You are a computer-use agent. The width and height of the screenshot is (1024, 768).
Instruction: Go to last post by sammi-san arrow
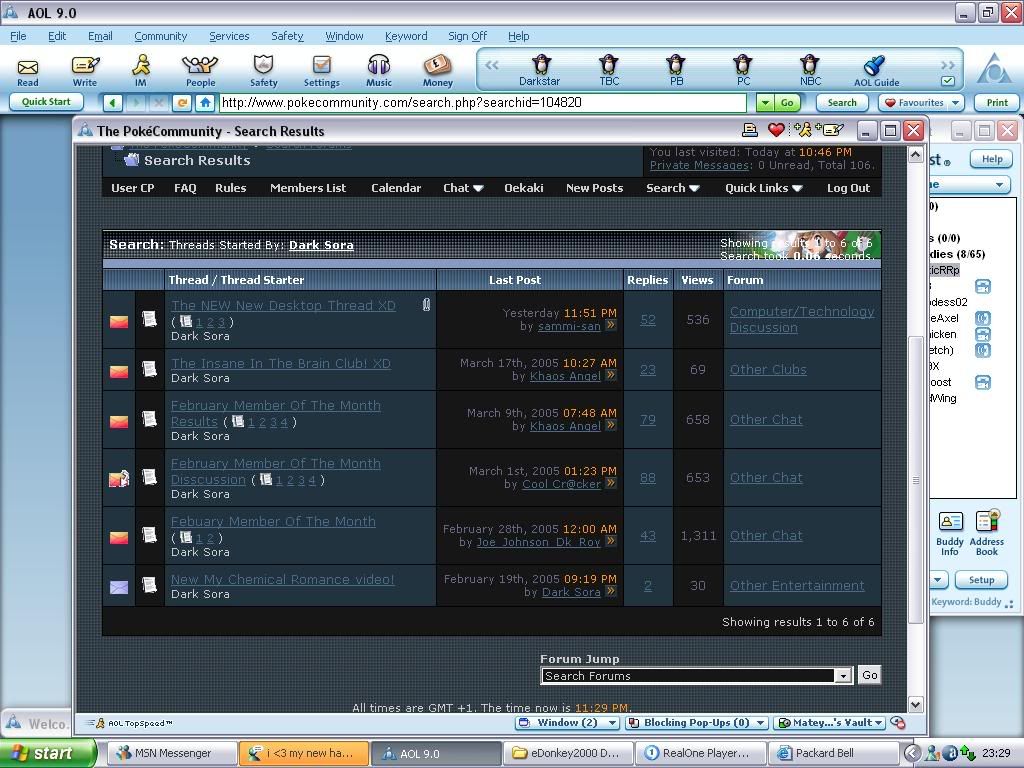coord(611,325)
